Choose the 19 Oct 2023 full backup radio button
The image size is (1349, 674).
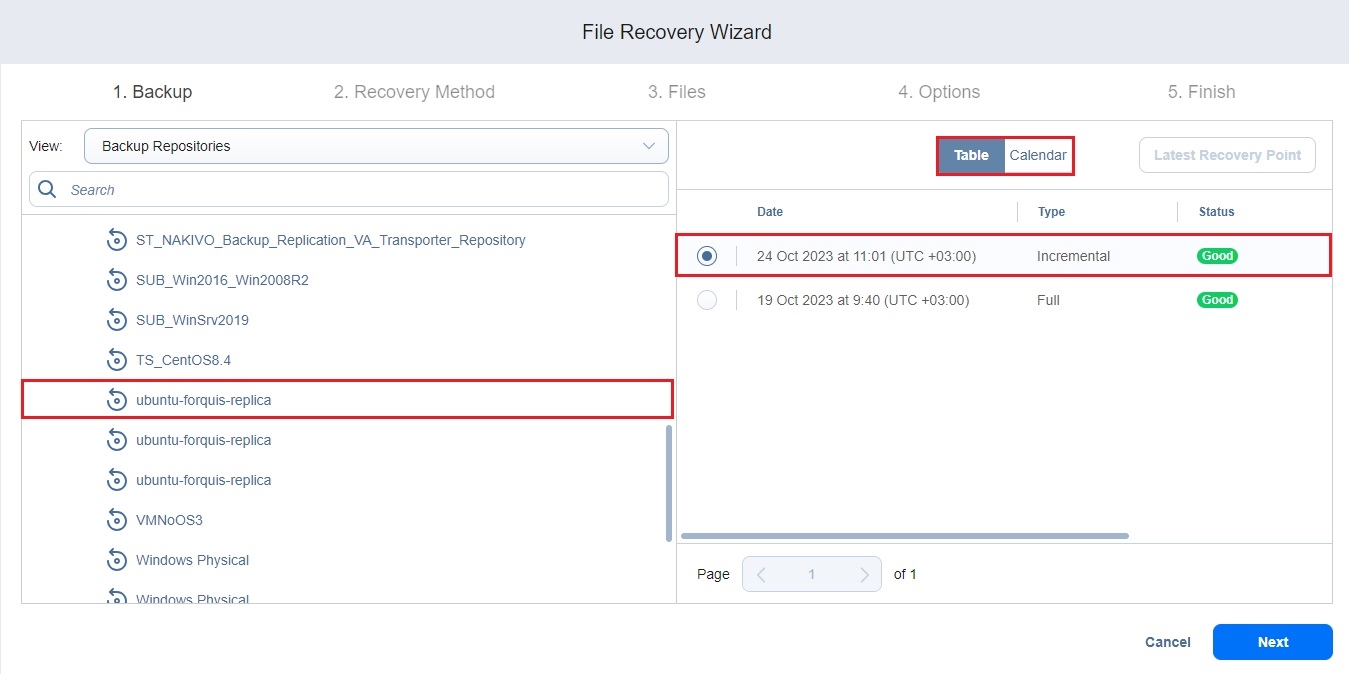click(x=707, y=300)
